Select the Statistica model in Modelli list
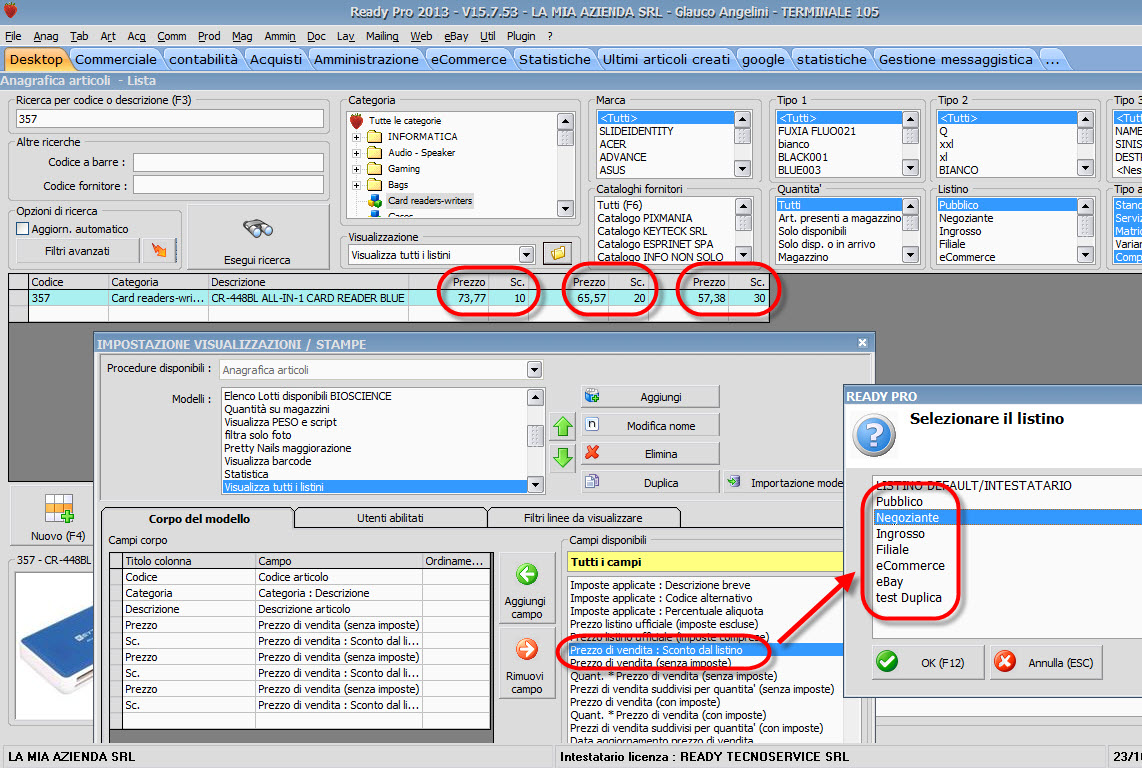The image size is (1142, 768). pos(246,474)
